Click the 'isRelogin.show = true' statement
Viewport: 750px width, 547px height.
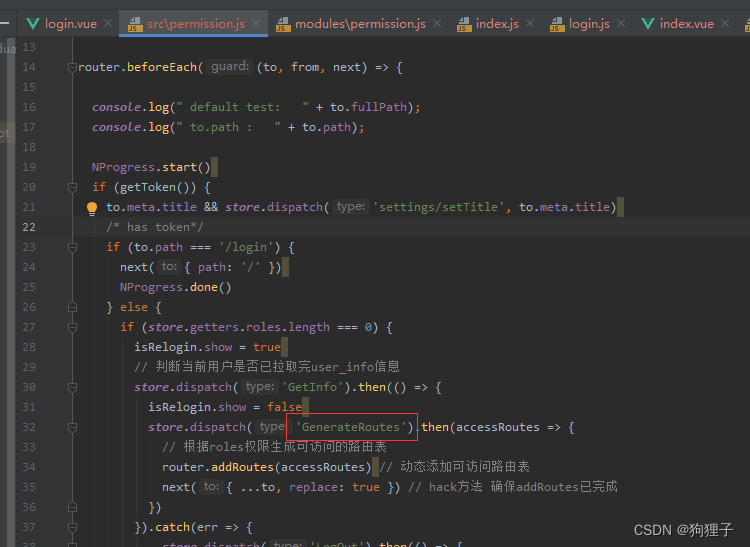coord(207,347)
